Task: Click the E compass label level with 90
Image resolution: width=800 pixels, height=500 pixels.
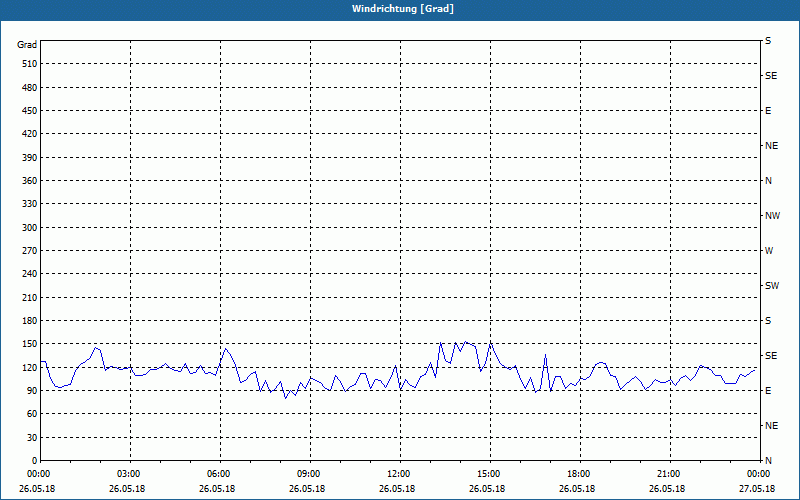Action: coord(768,391)
